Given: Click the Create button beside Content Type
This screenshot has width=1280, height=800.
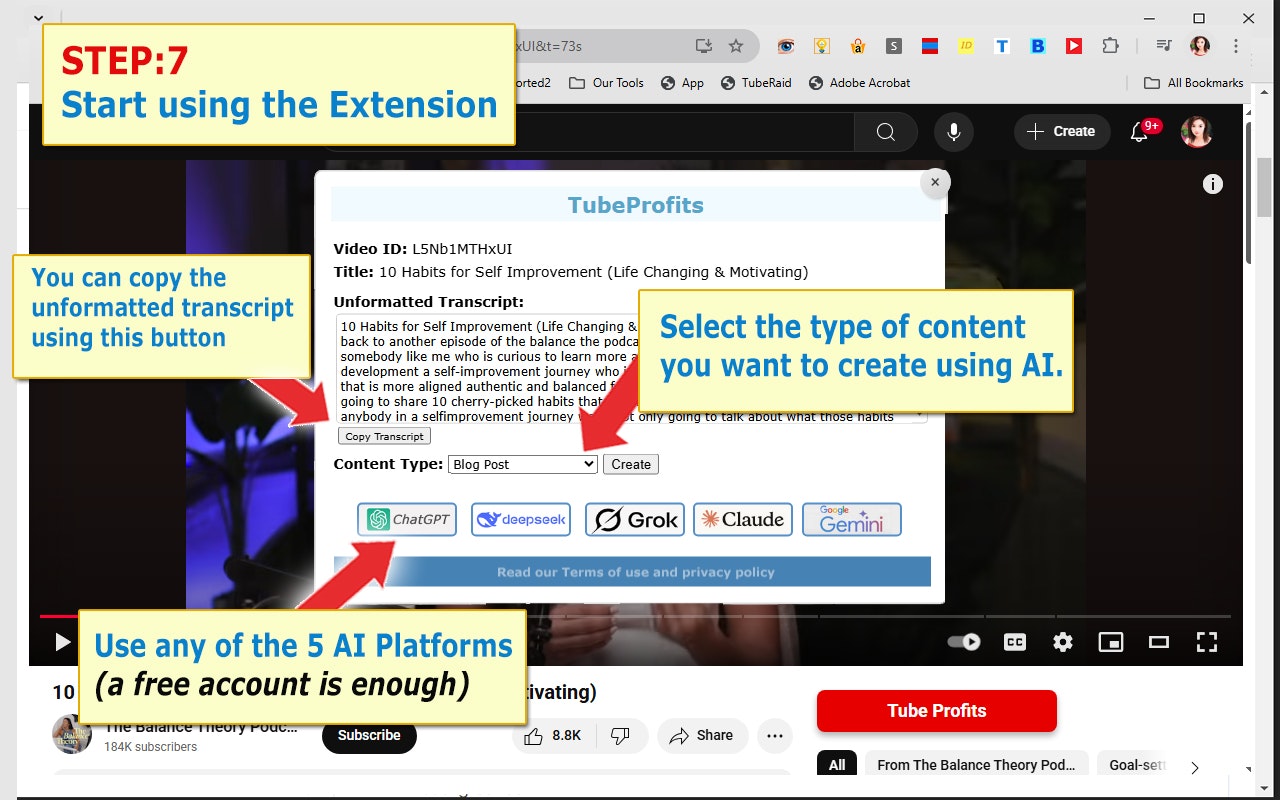Looking at the screenshot, I should 631,464.
